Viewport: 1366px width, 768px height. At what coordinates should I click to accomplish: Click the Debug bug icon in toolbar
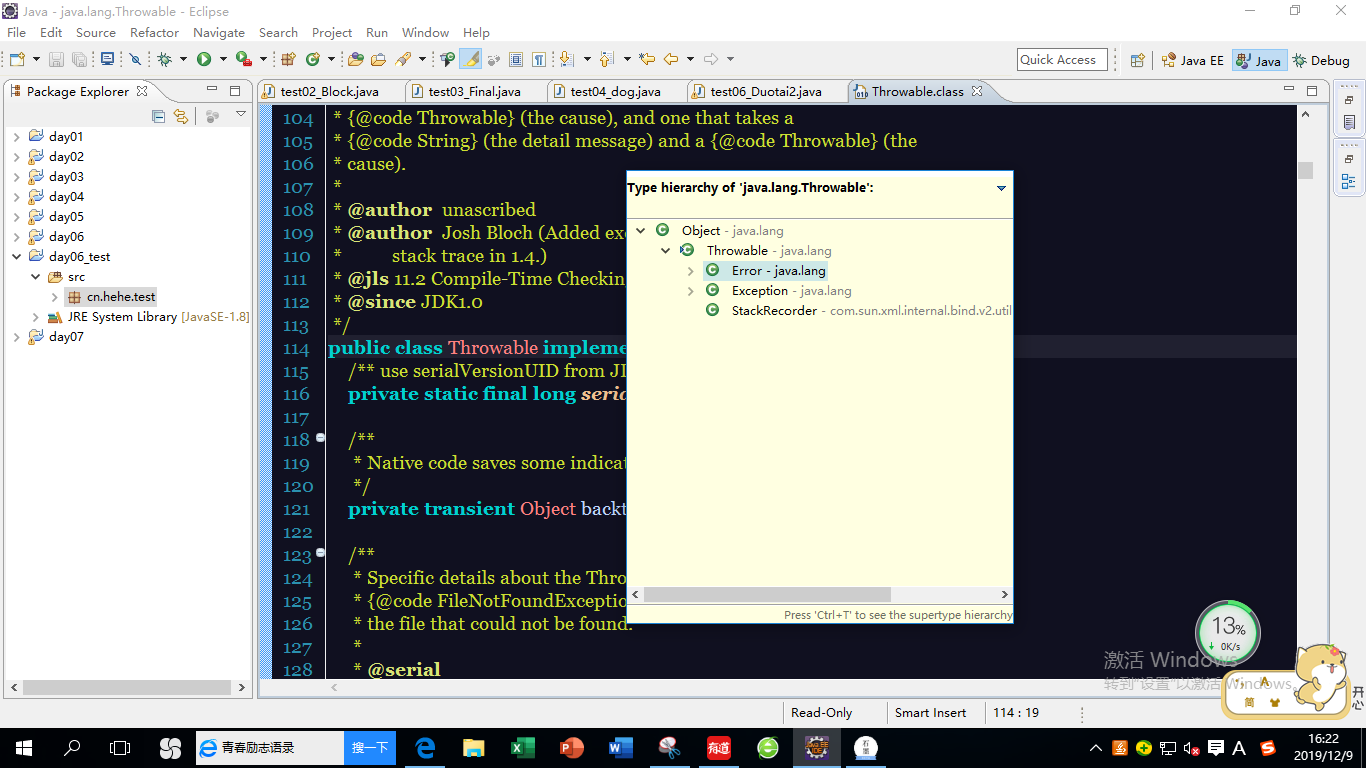(x=165, y=60)
